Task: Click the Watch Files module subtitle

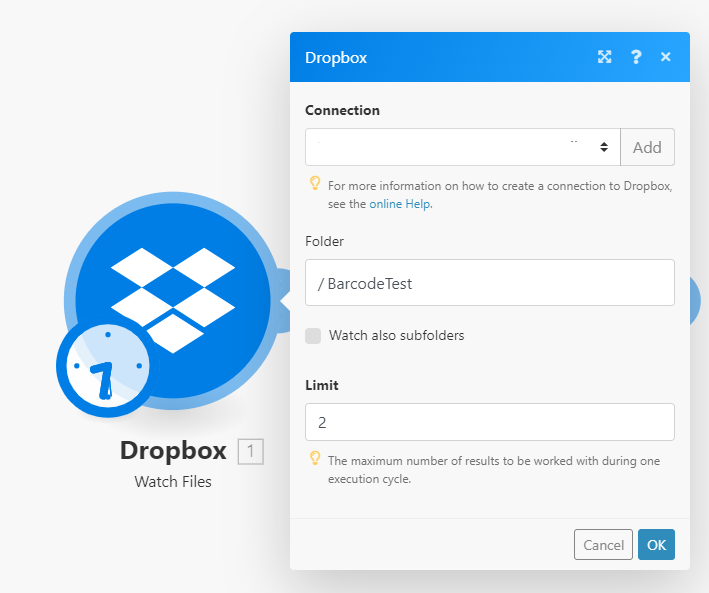Action: coord(173,482)
